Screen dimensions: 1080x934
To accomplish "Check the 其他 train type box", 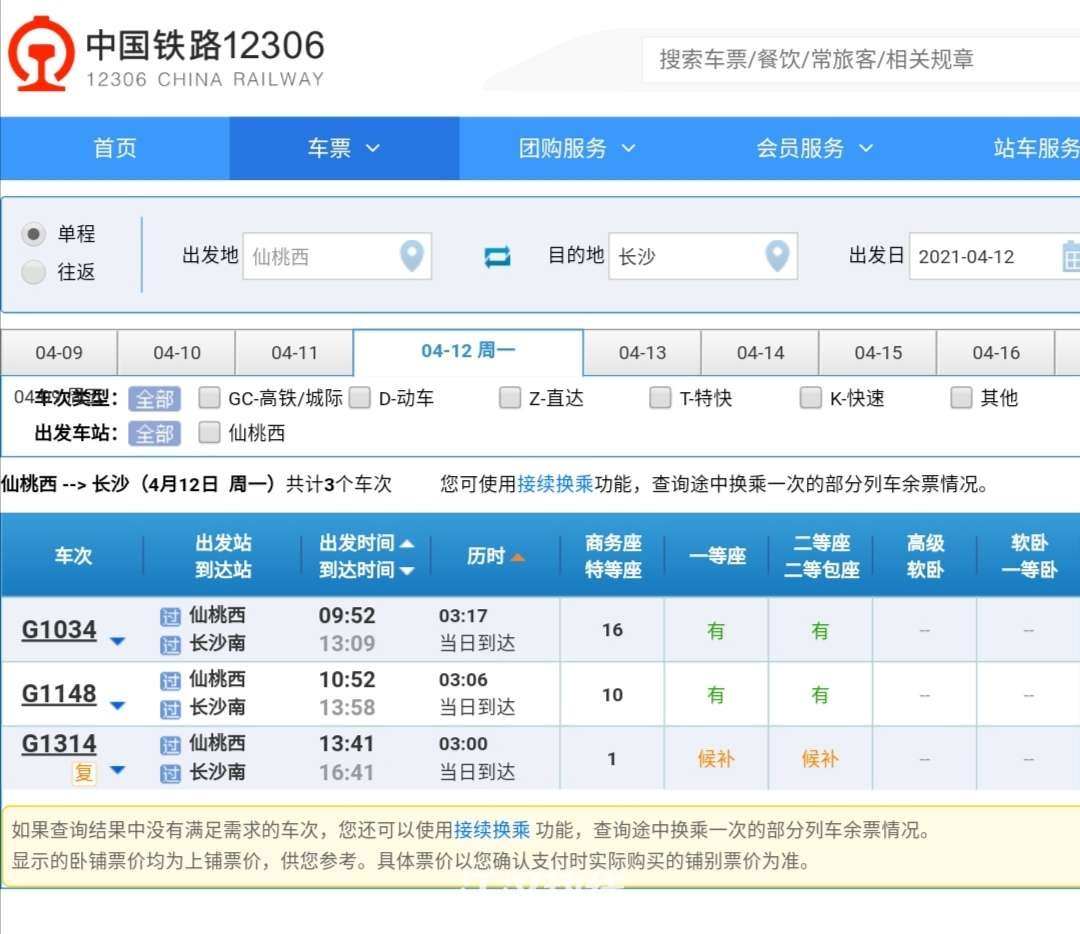I will pos(961,397).
